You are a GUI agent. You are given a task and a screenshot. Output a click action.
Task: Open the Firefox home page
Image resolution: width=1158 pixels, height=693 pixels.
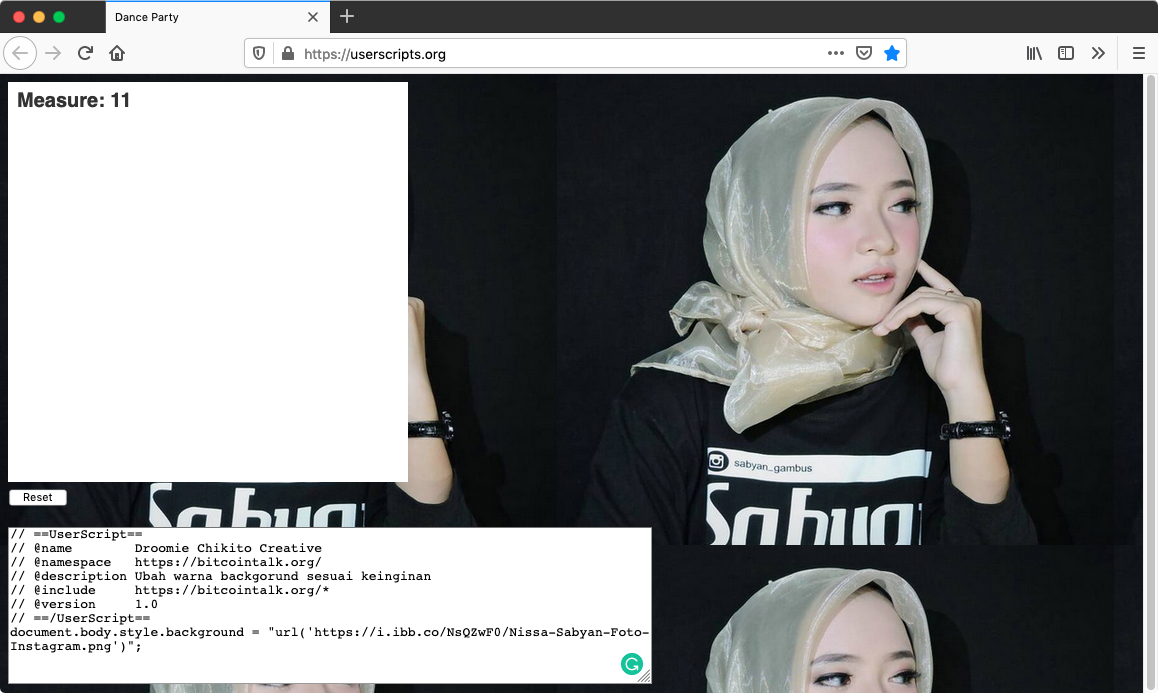tap(117, 53)
